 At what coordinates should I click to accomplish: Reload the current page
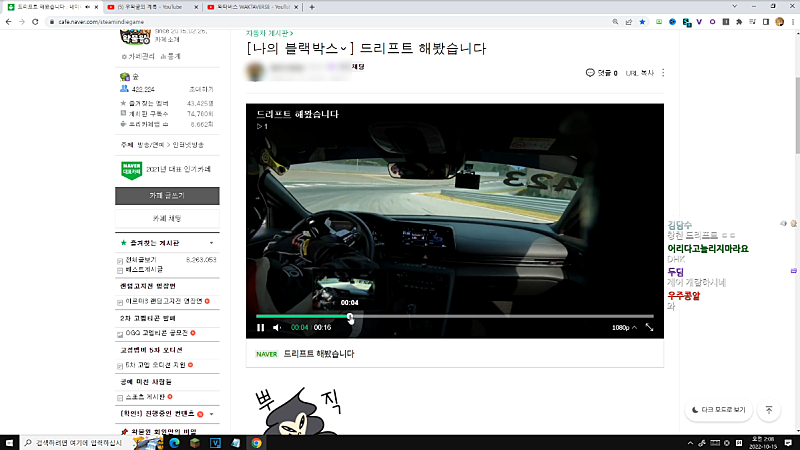coord(35,22)
